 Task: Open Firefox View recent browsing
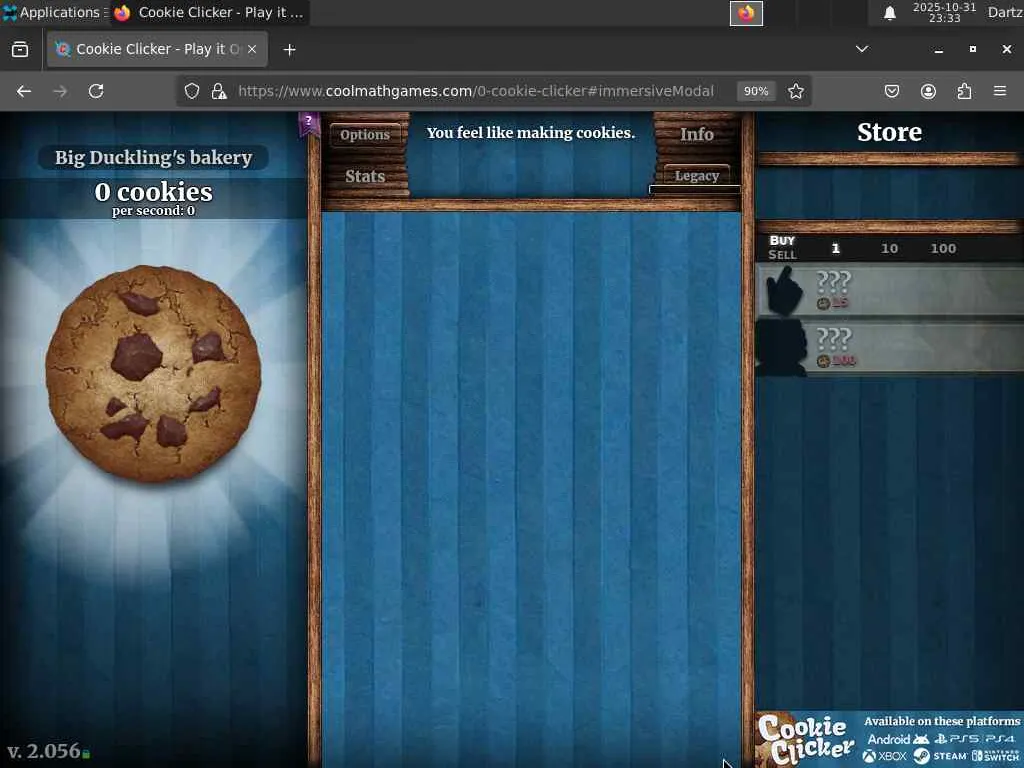(x=20, y=50)
